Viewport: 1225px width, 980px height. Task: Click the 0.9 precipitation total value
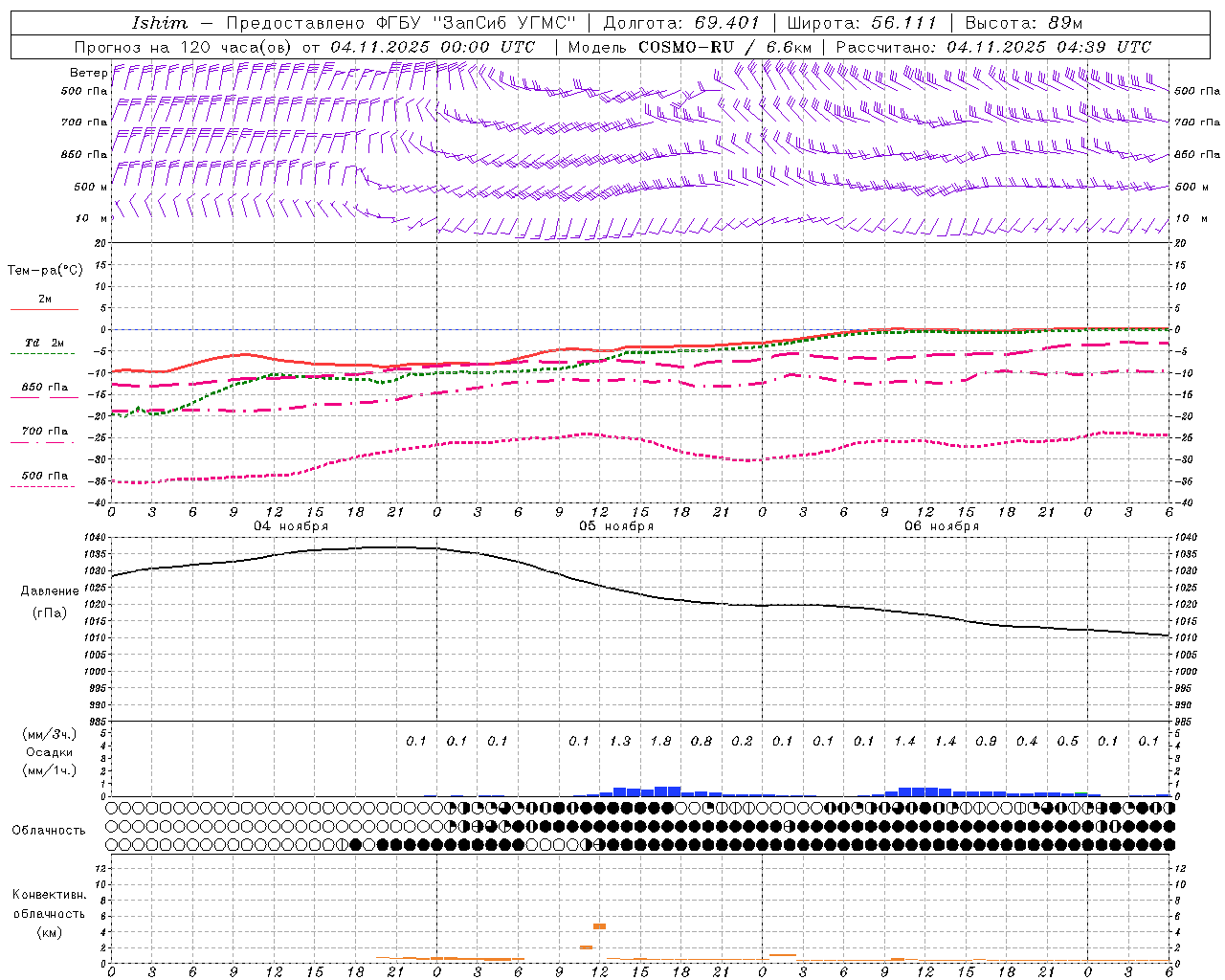pyautogui.click(x=986, y=742)
